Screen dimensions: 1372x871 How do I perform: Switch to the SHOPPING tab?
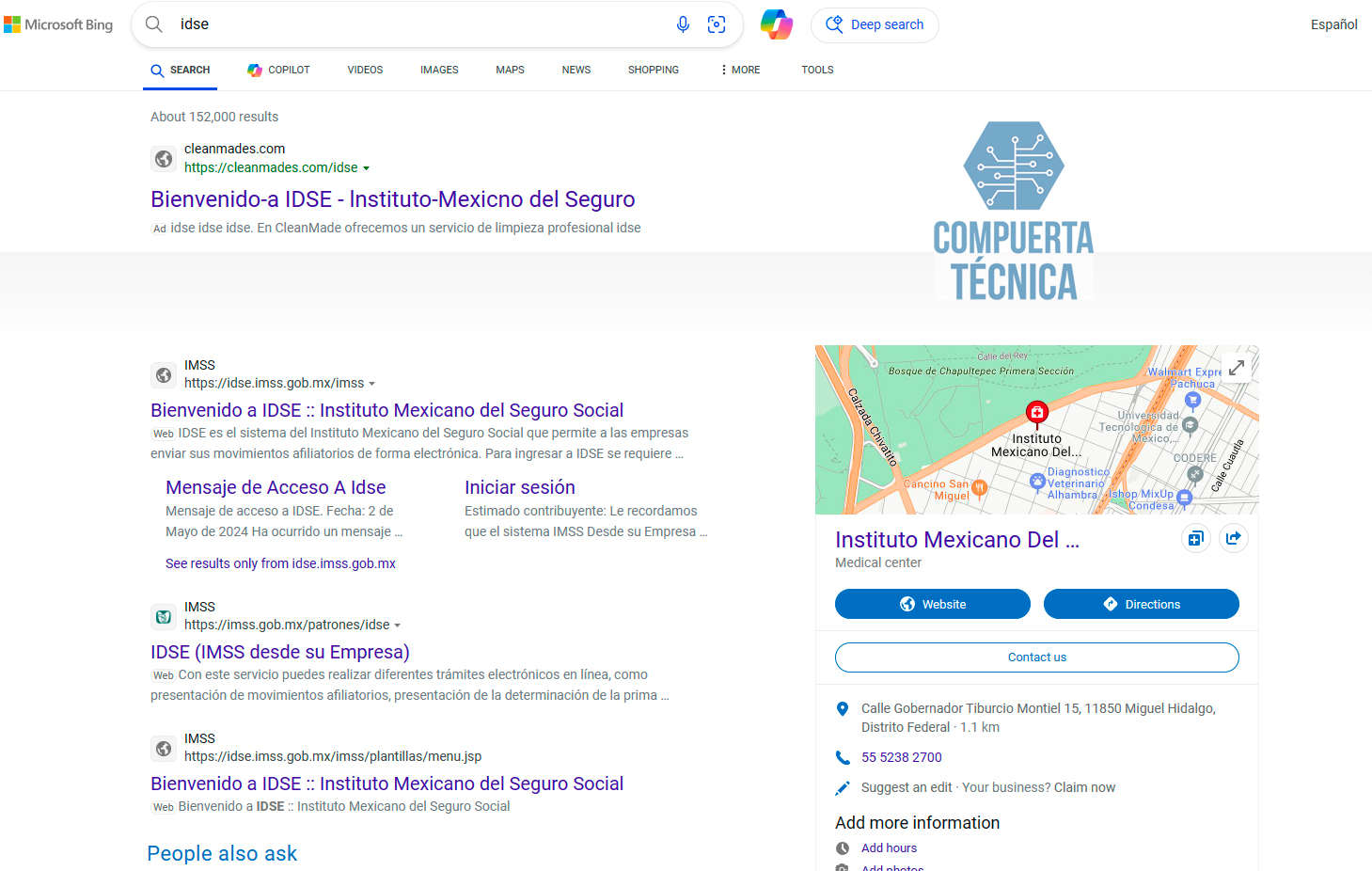tap(654, 71)
